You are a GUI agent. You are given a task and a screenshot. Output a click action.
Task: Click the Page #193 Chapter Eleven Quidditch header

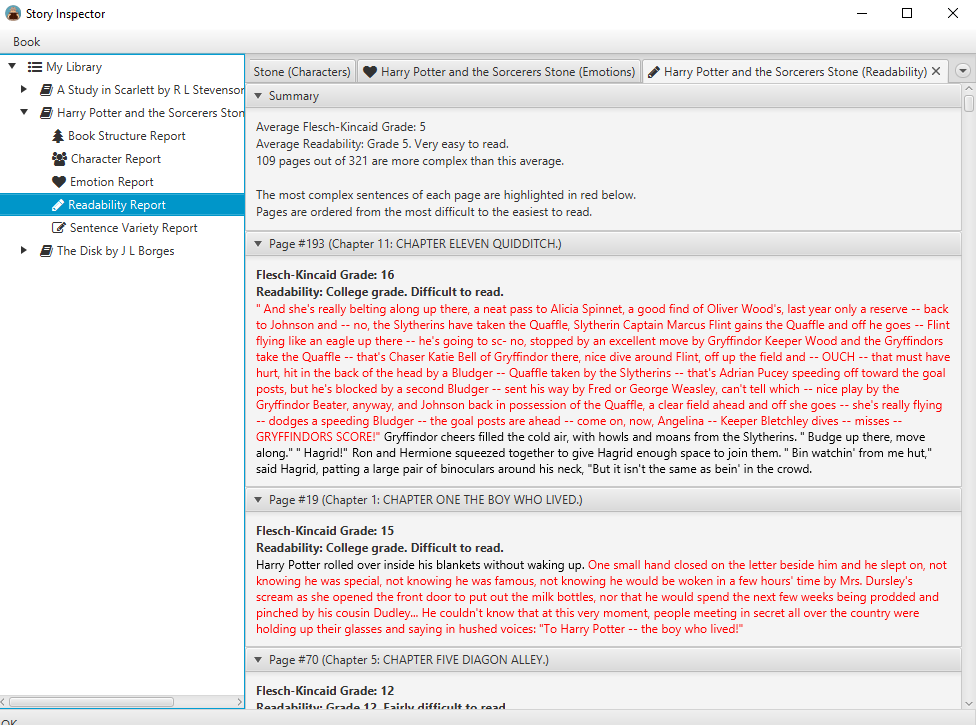pos(415,244)
